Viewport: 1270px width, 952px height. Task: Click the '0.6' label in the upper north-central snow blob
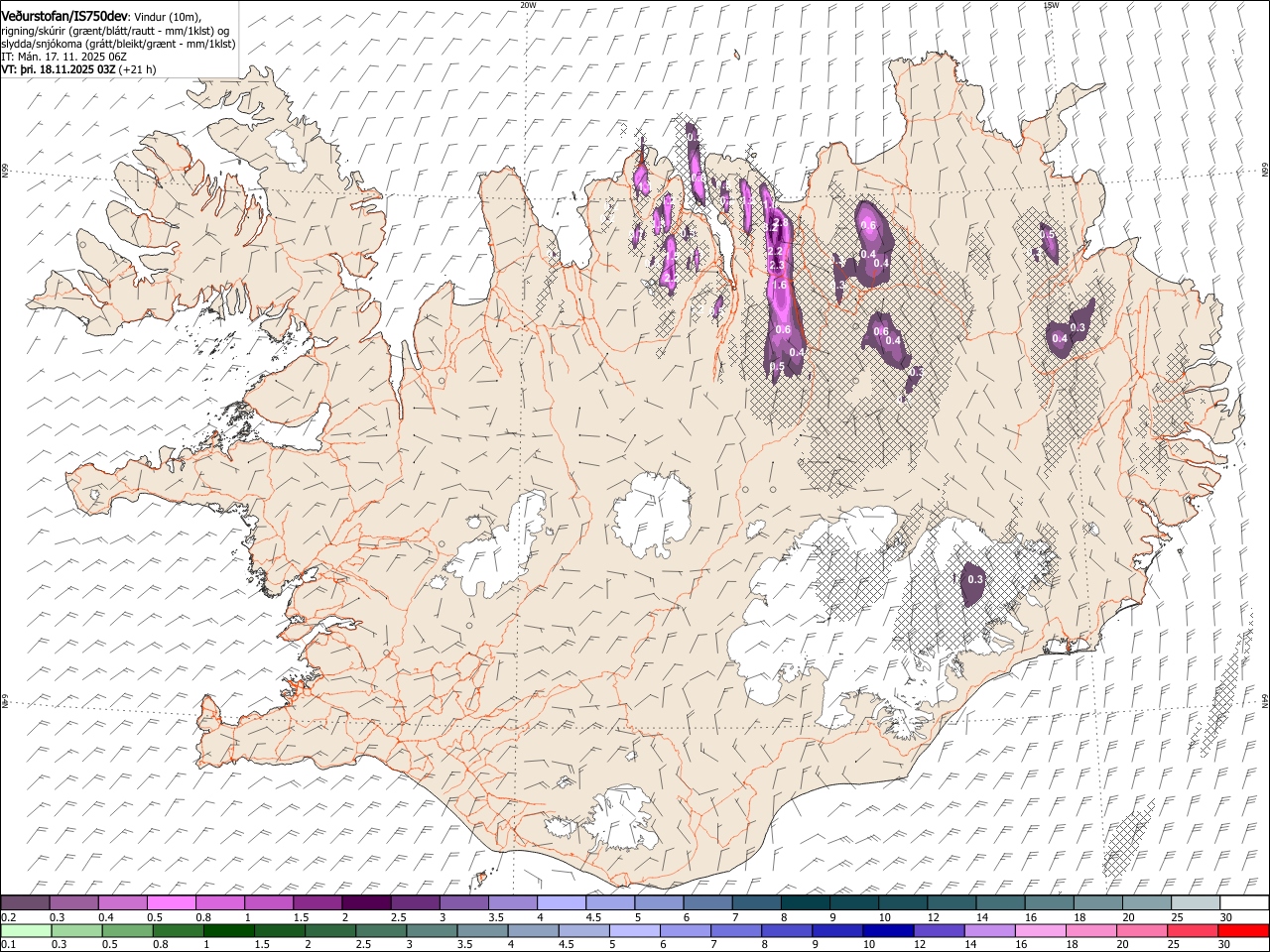tap(868, 226)
